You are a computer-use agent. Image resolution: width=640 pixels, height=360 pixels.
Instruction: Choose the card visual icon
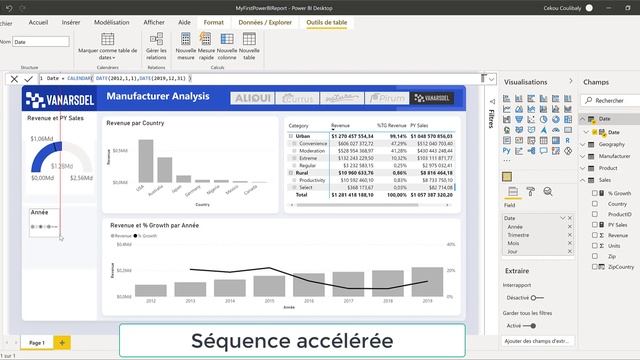[x=568, y=130]
